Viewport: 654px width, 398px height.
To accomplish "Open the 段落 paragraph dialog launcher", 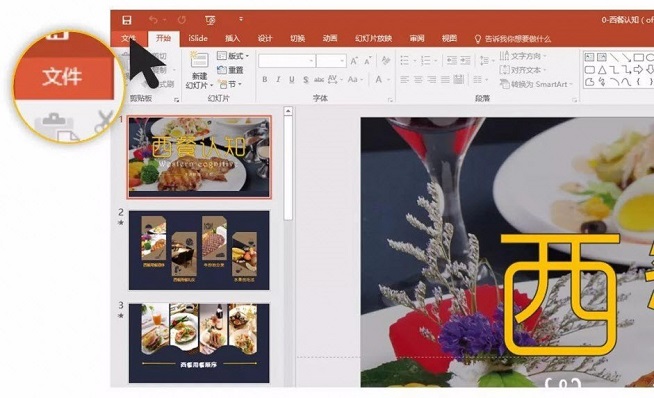I will 575,100.
